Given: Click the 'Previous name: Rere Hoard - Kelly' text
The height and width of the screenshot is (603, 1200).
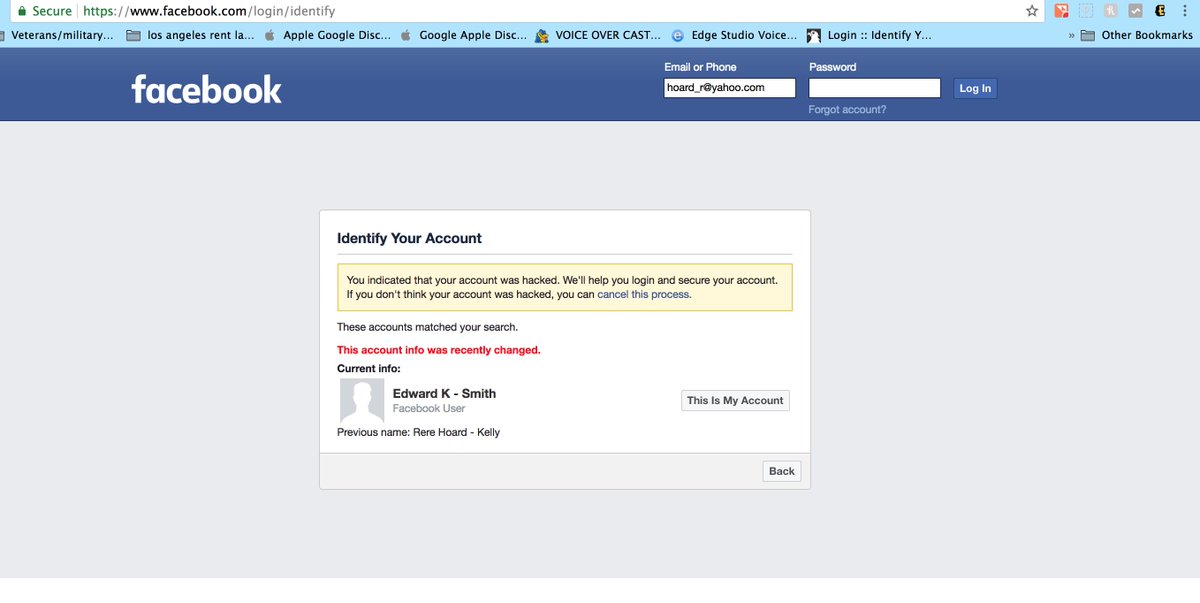Looking at the screenshot, I should point(418,432).
